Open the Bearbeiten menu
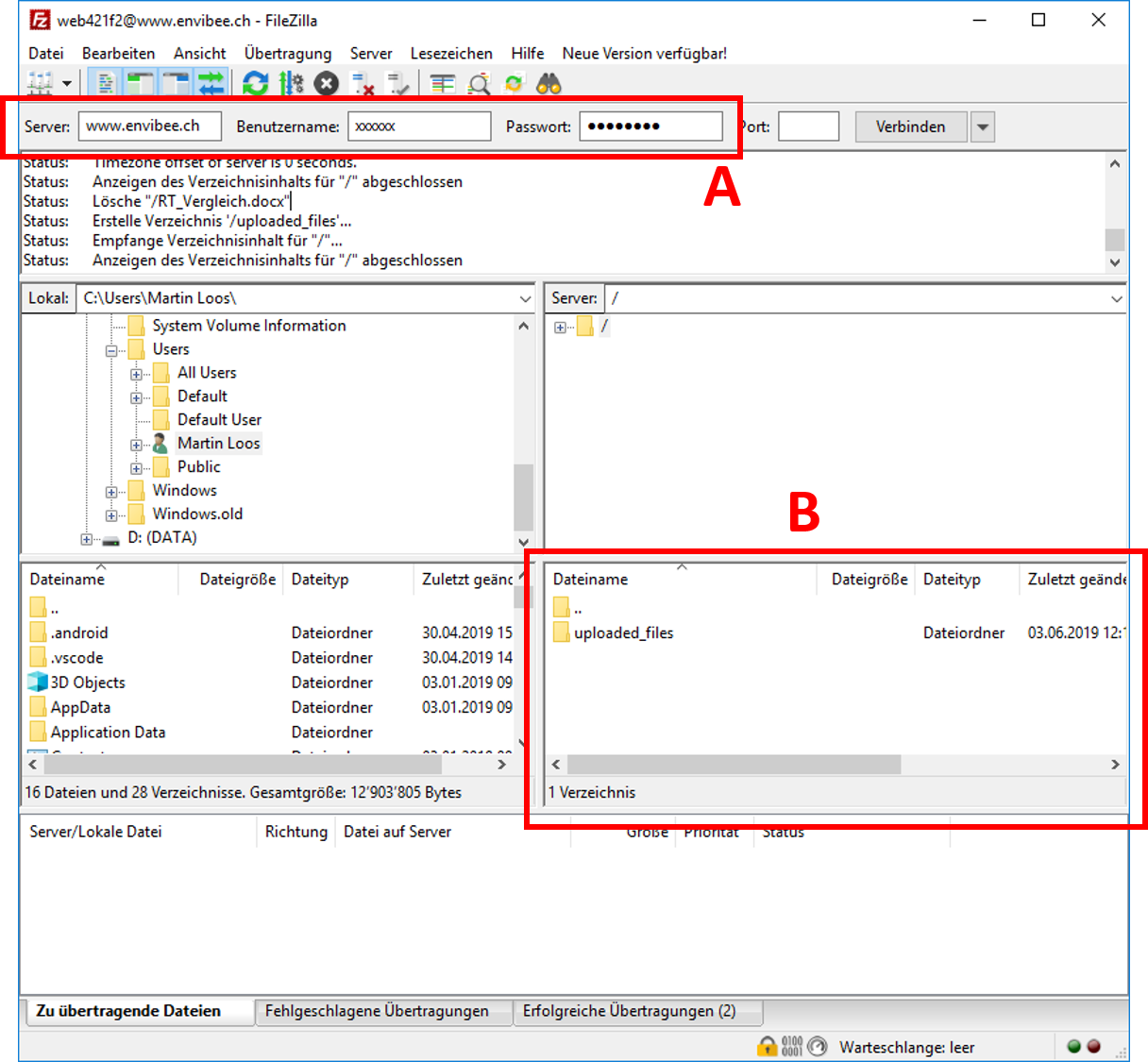This screenshot has height=1062, width=1148. (118, 53)
